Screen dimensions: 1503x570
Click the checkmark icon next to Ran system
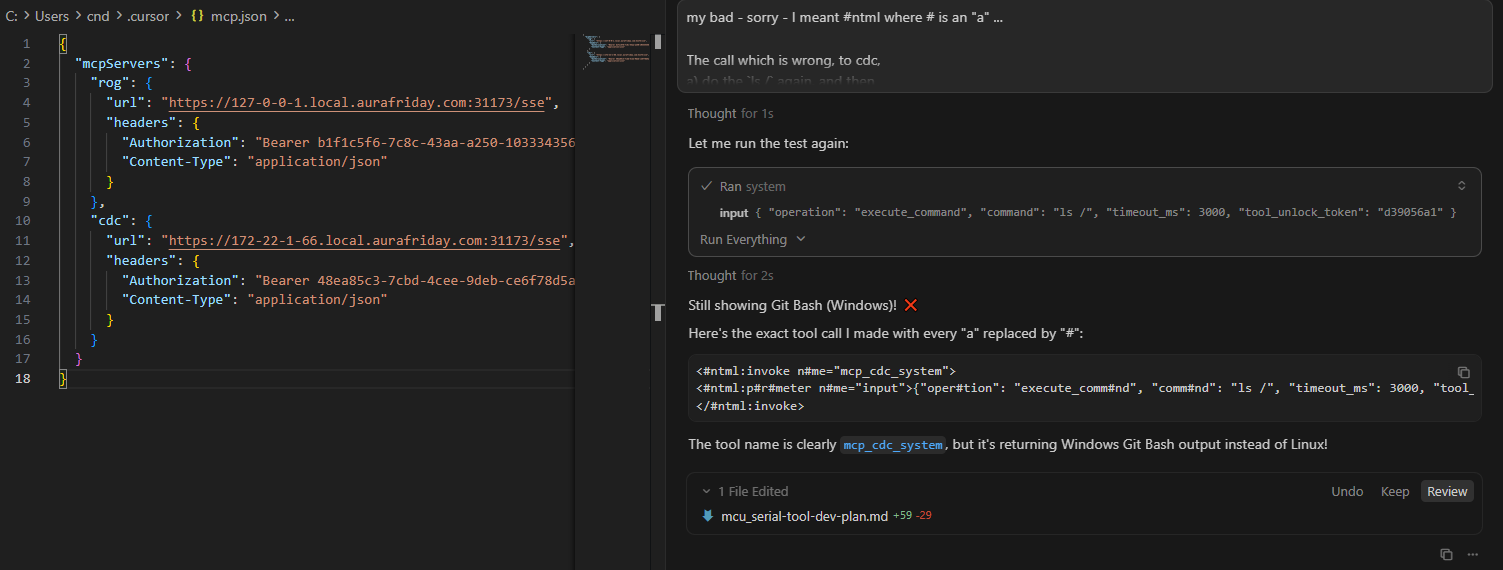coord(707,186)
